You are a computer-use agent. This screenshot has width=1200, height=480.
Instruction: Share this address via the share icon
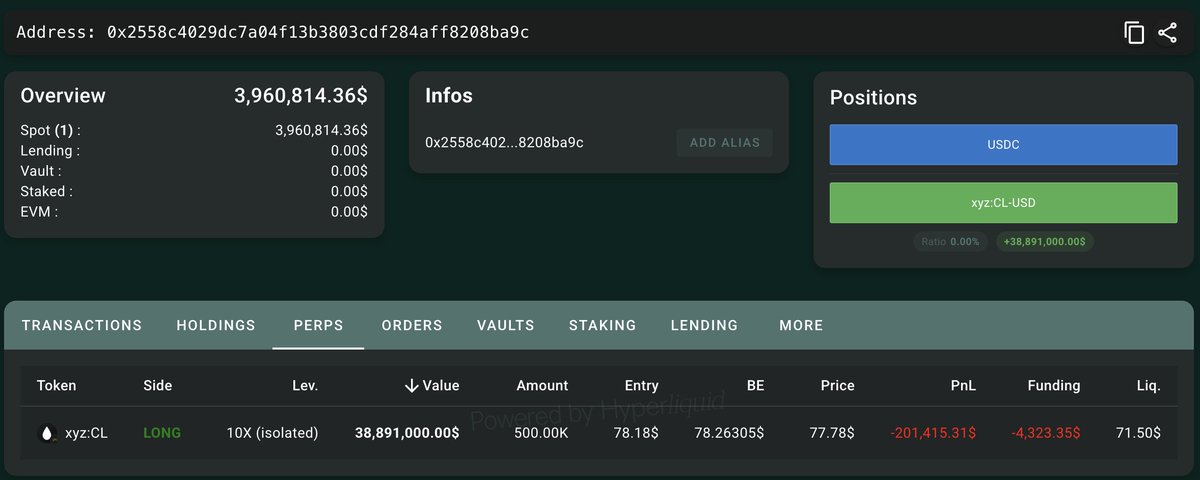1167,33
